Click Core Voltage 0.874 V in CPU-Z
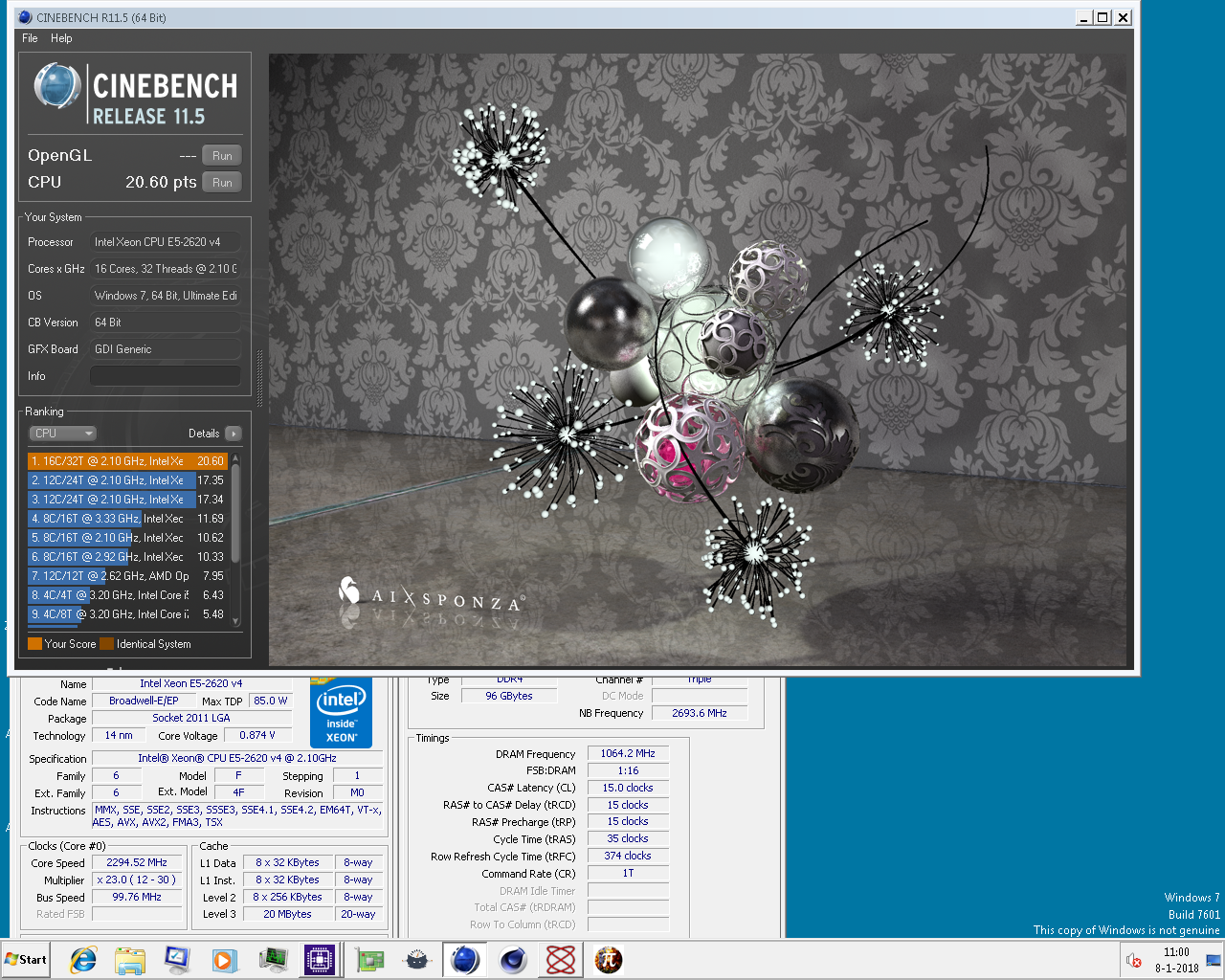1225x980 pixels. coord(257,735)
